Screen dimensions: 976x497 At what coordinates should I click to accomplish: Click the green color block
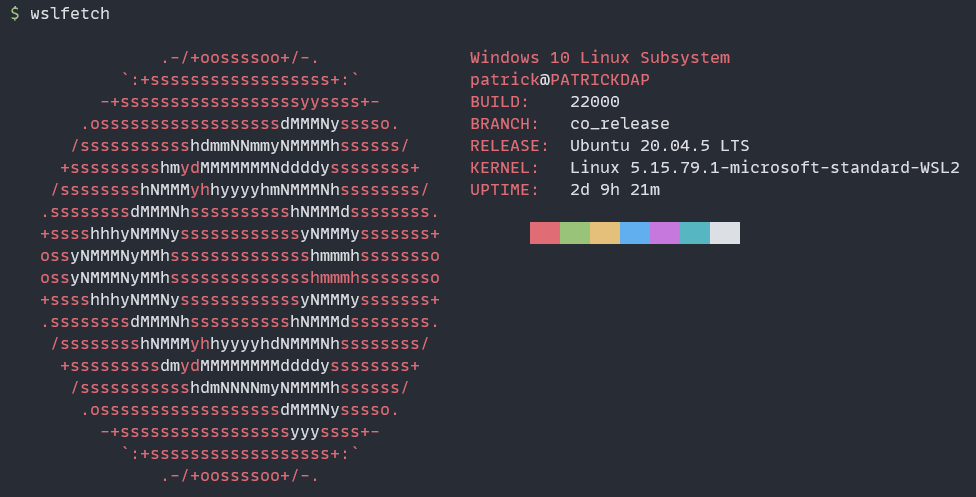[x=575, y=233]
